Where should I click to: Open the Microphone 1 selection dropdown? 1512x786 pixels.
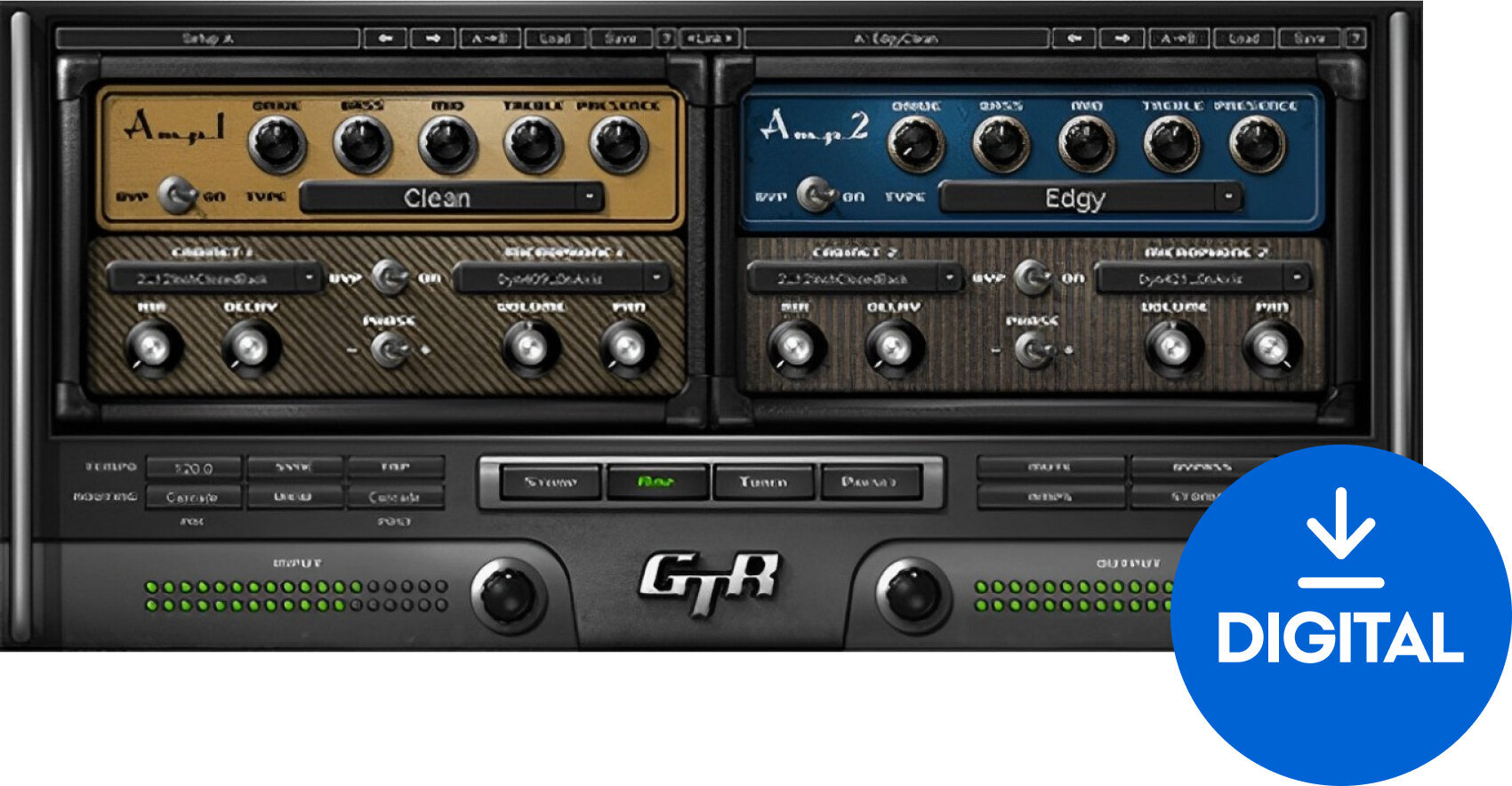pos(562,278)
